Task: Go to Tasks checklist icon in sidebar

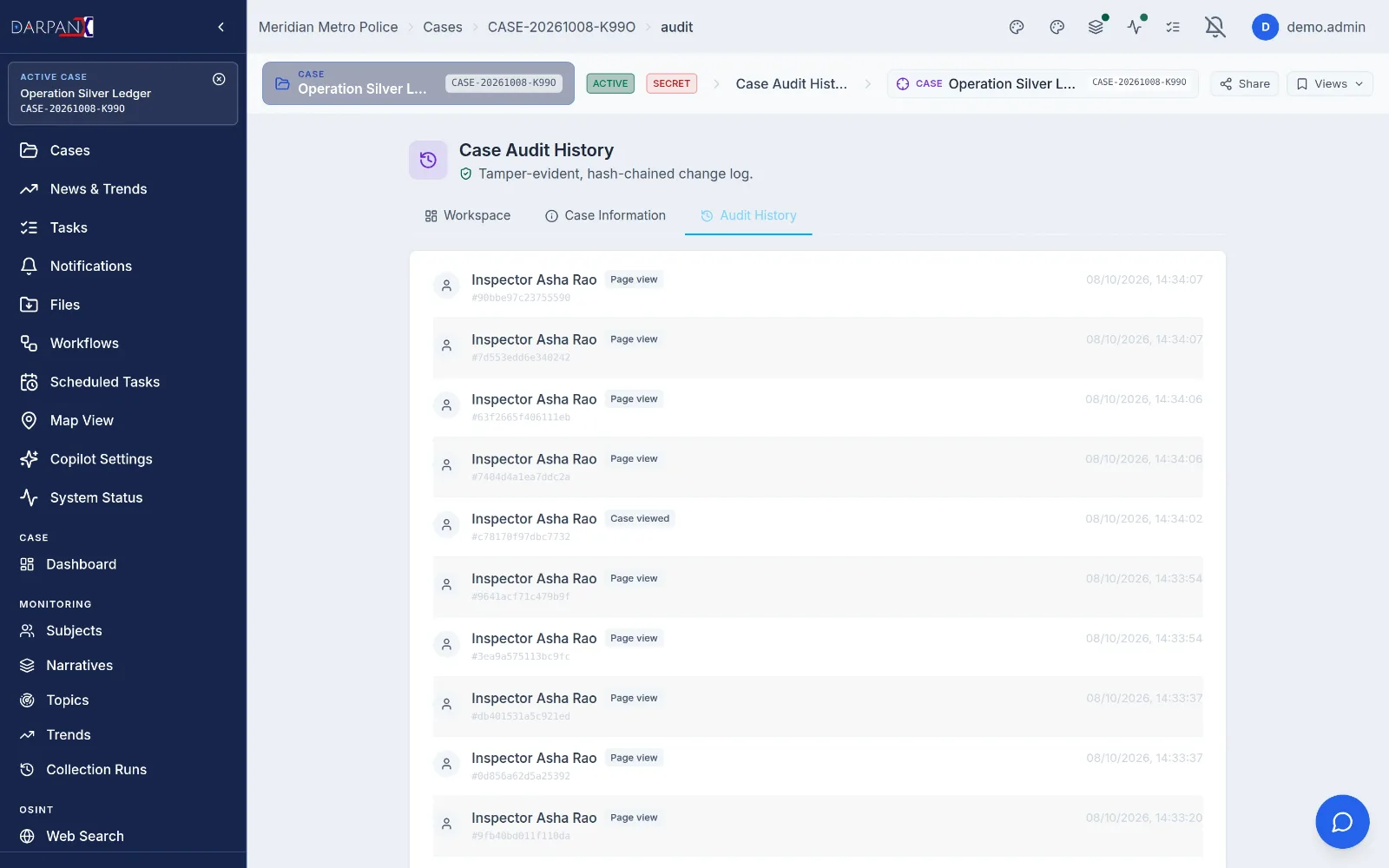Action: (29, 227)
